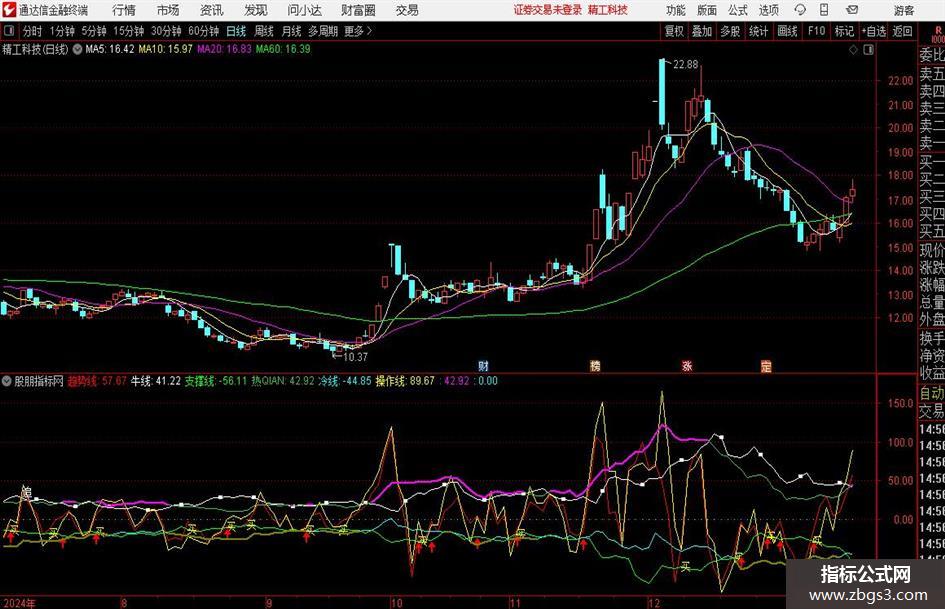Click the 冷线: -44.85 indicator value

(x=345, y=381)
